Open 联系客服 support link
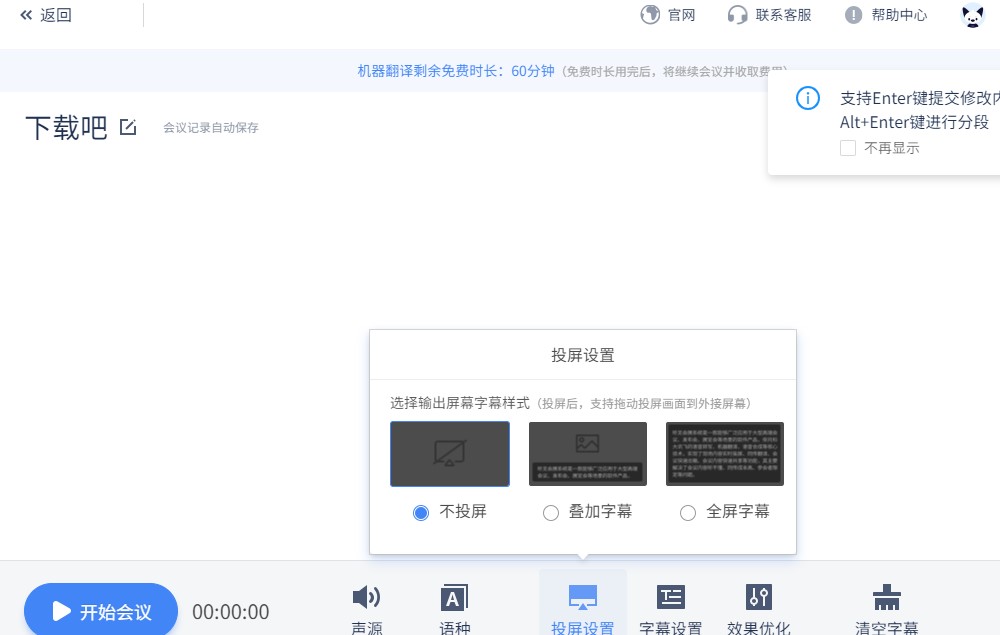The width and height of the screenshot is (1000, 635). click(x=783, y=15)
